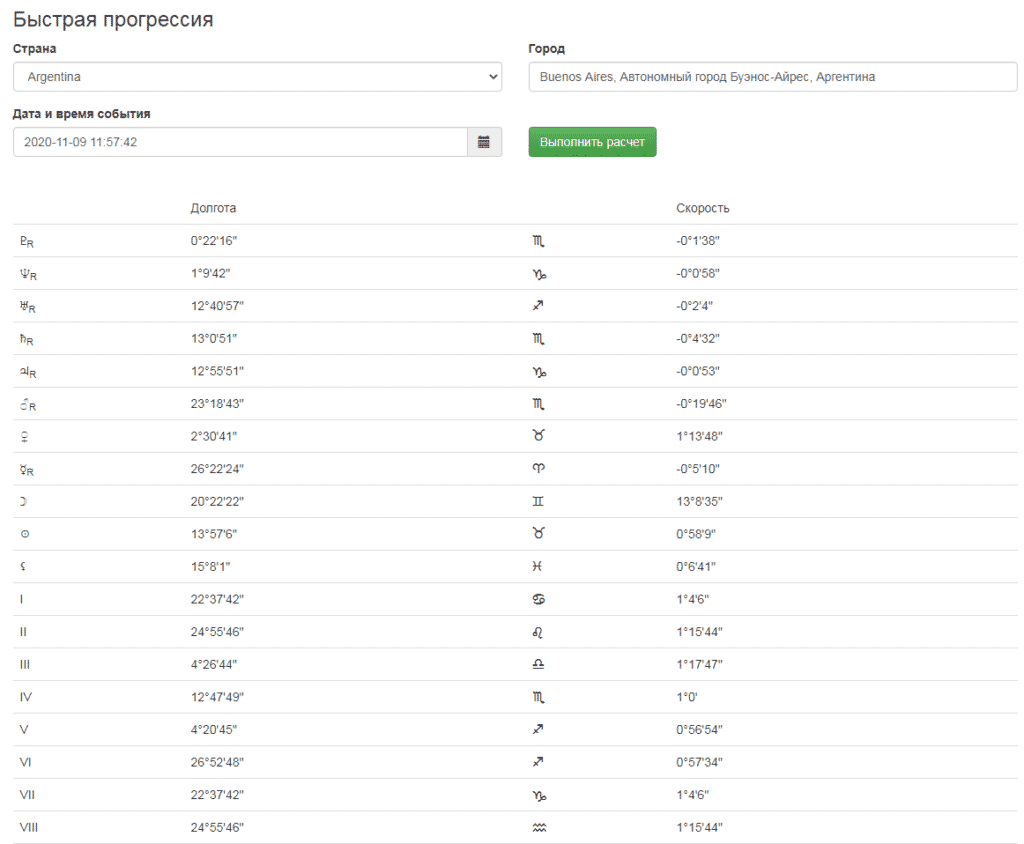The width and height of the screenshot is (1024, 844).
Task: Expand the Страна dropdown showing Argentina
Action: pos(257,77)
